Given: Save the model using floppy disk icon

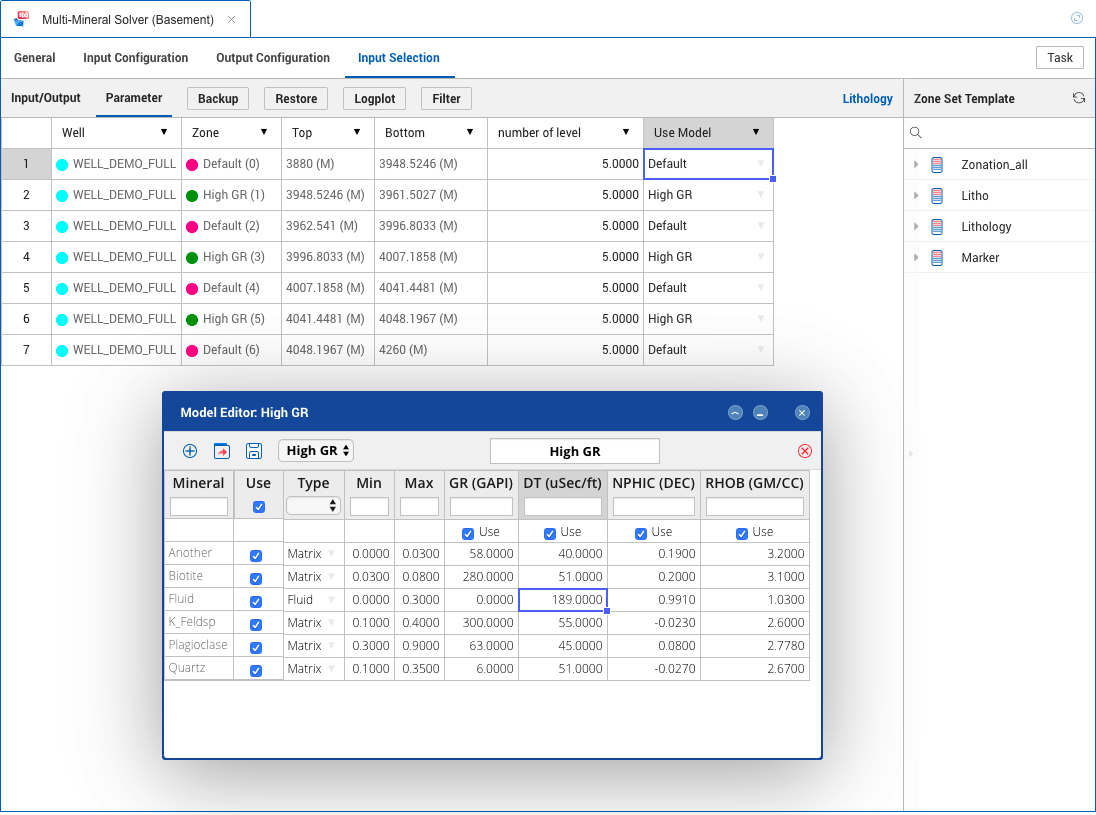Looking at the screenshot, I should click(254, 451).
